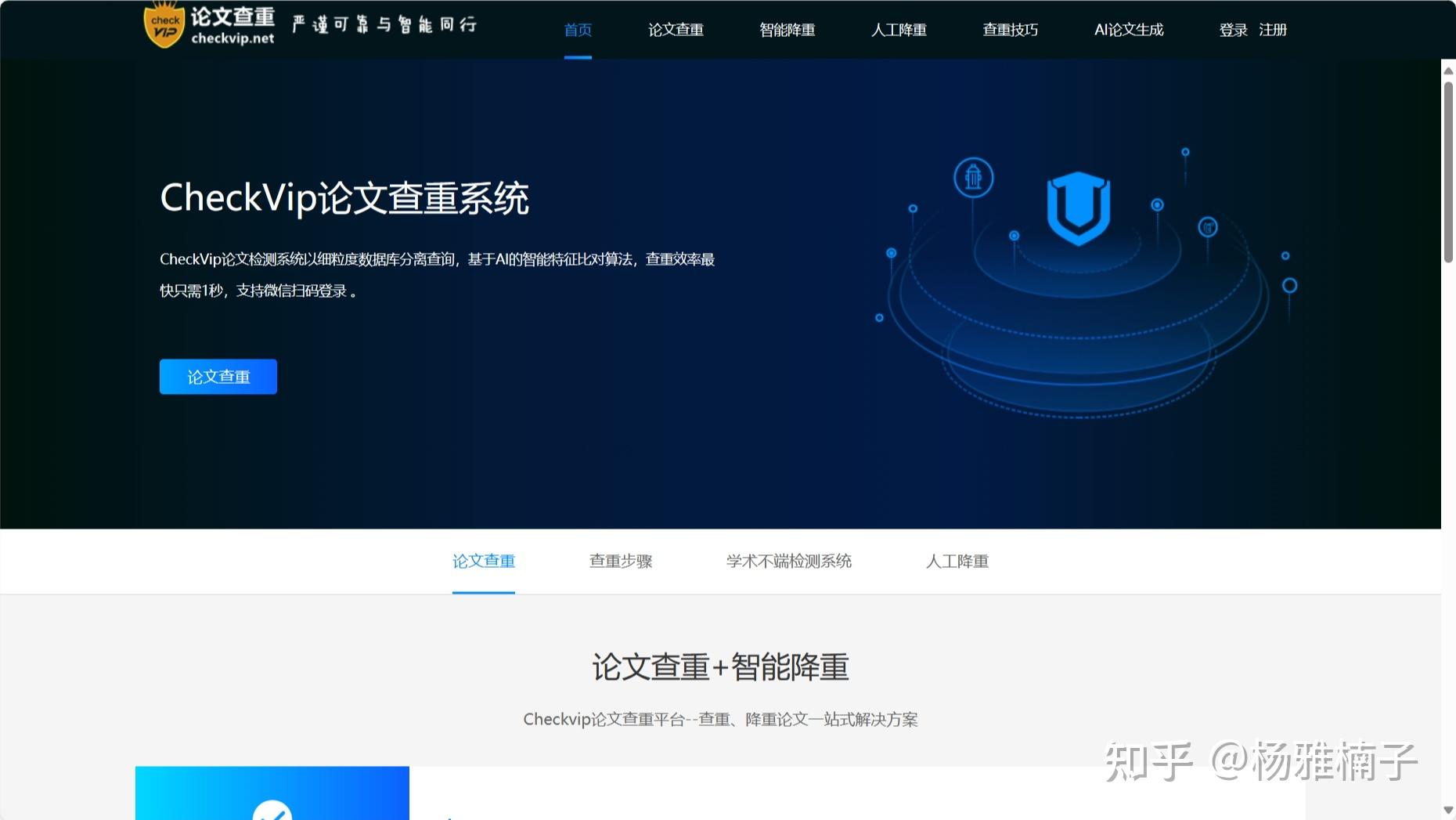Select the 人工降重 secondary tab
Image resolution: width=1456 pixels, height=820 pixels.
(957, 562)
